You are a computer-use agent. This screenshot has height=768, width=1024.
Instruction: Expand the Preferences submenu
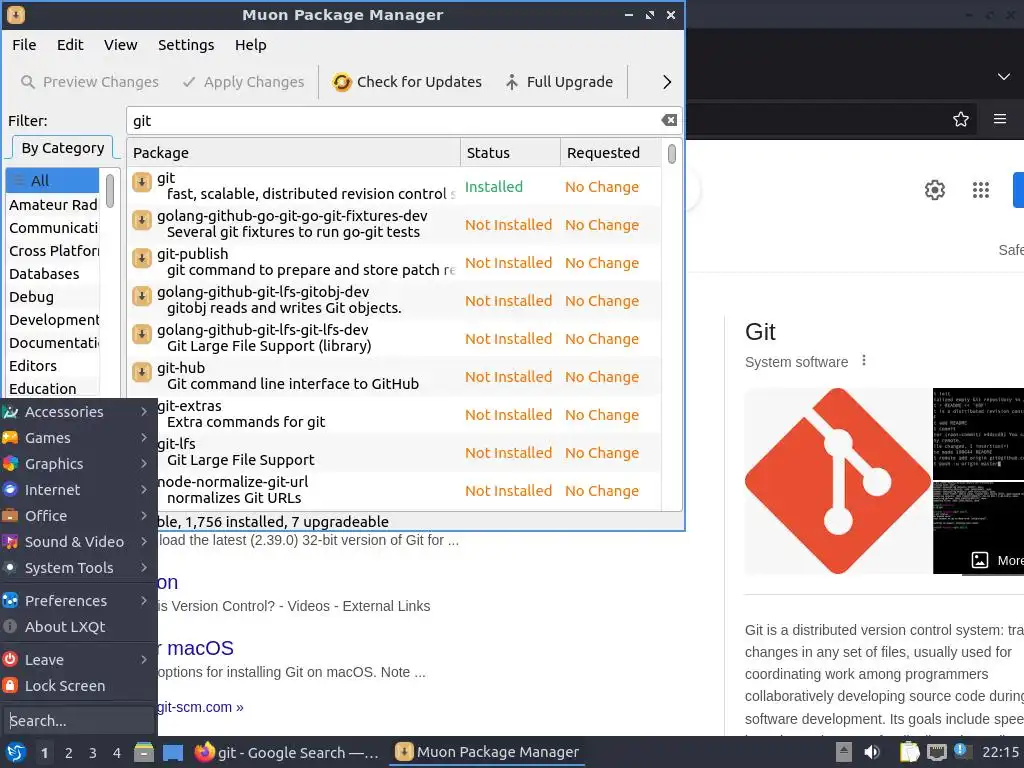(77, 601)
